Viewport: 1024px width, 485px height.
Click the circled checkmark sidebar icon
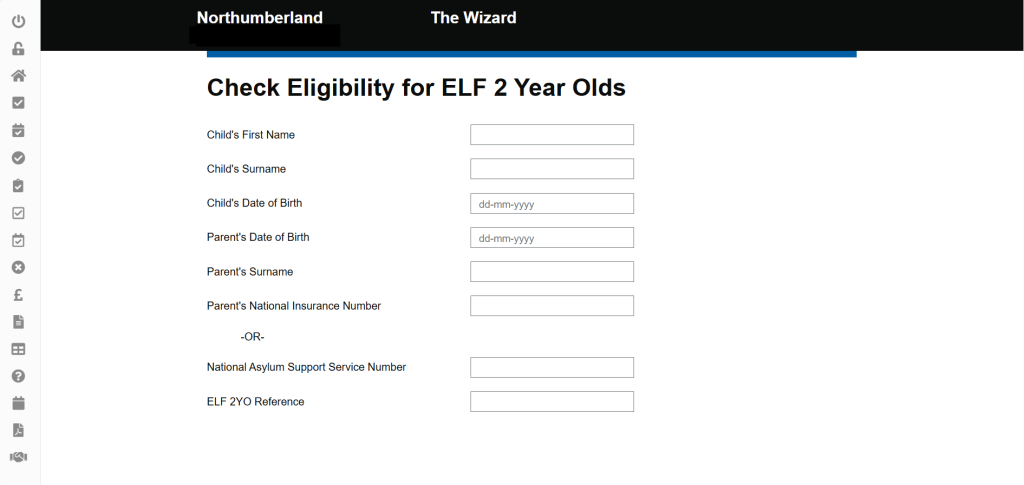pos(18,157)
